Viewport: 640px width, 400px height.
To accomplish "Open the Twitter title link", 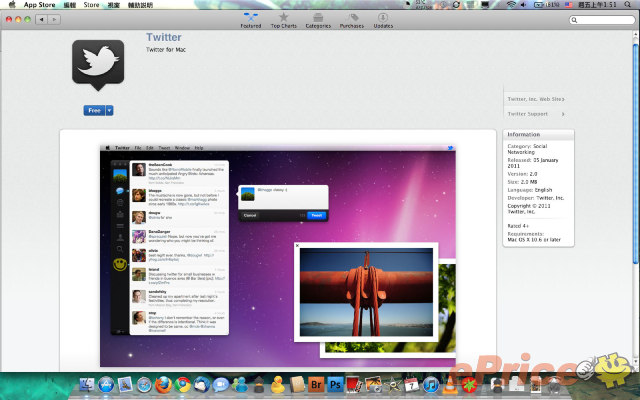I will pyautogui.click(x=164, y=37).
